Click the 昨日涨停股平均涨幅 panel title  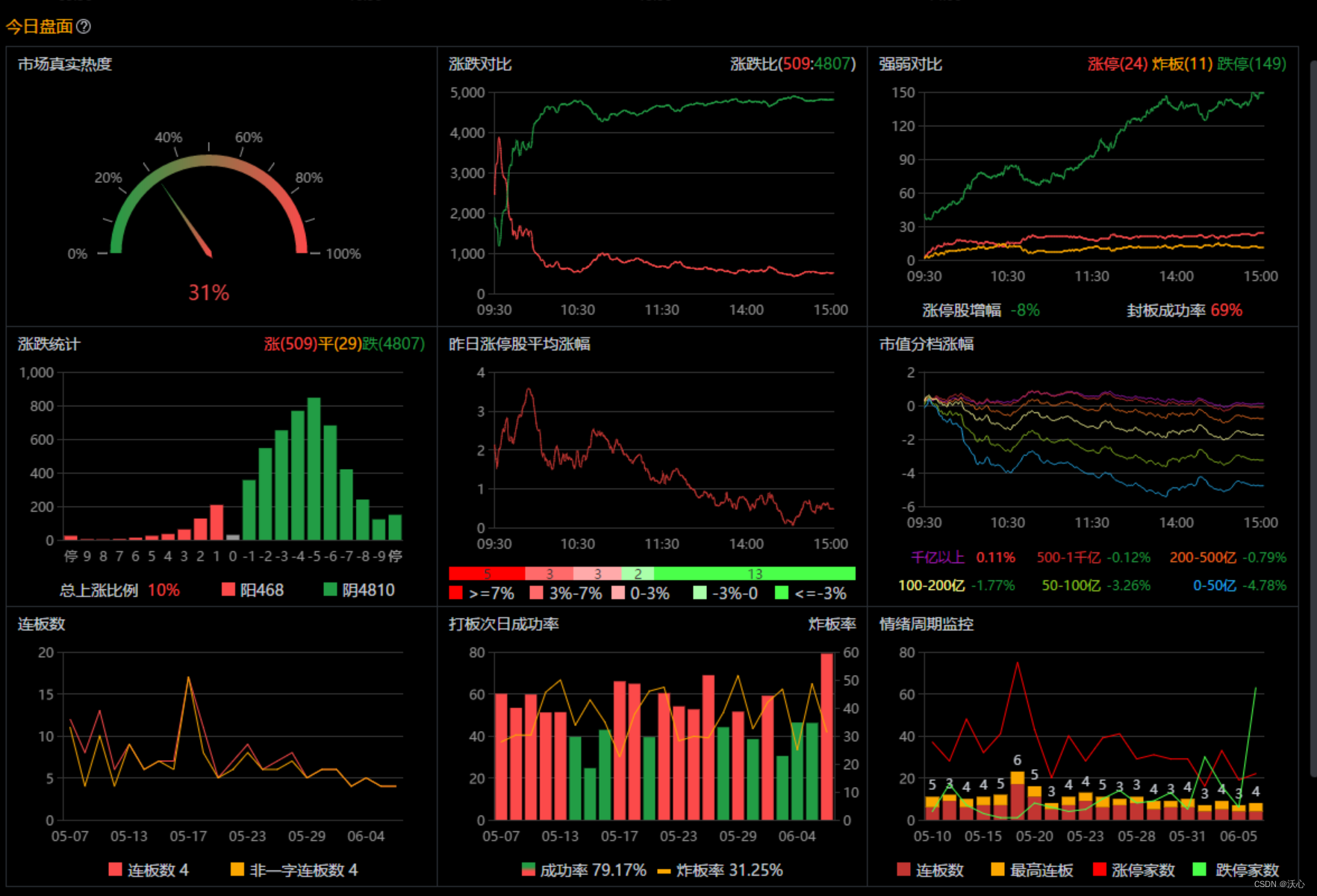(520, 343)
